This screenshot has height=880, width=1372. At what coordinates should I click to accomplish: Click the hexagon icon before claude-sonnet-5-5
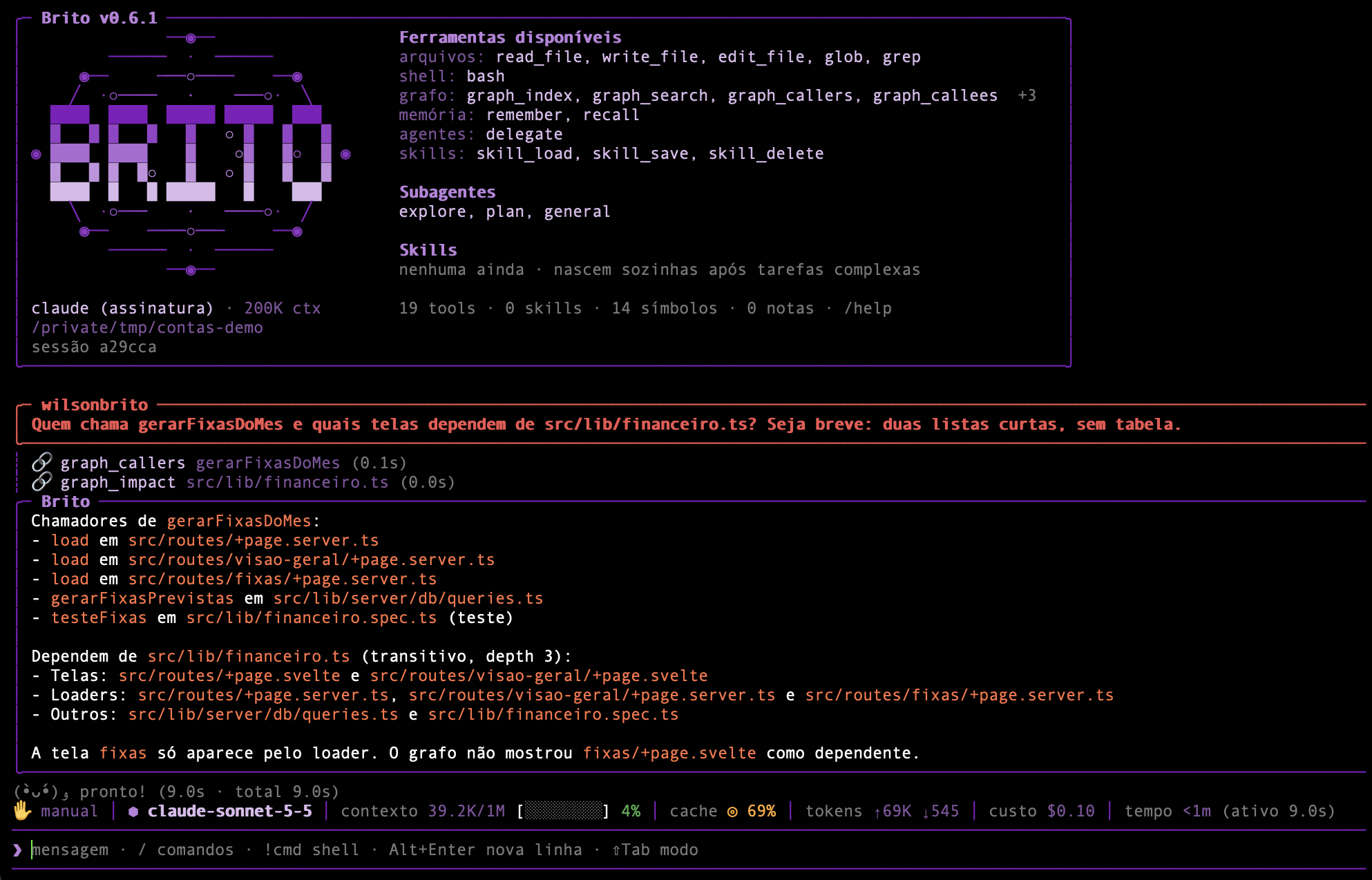point(133,811)
